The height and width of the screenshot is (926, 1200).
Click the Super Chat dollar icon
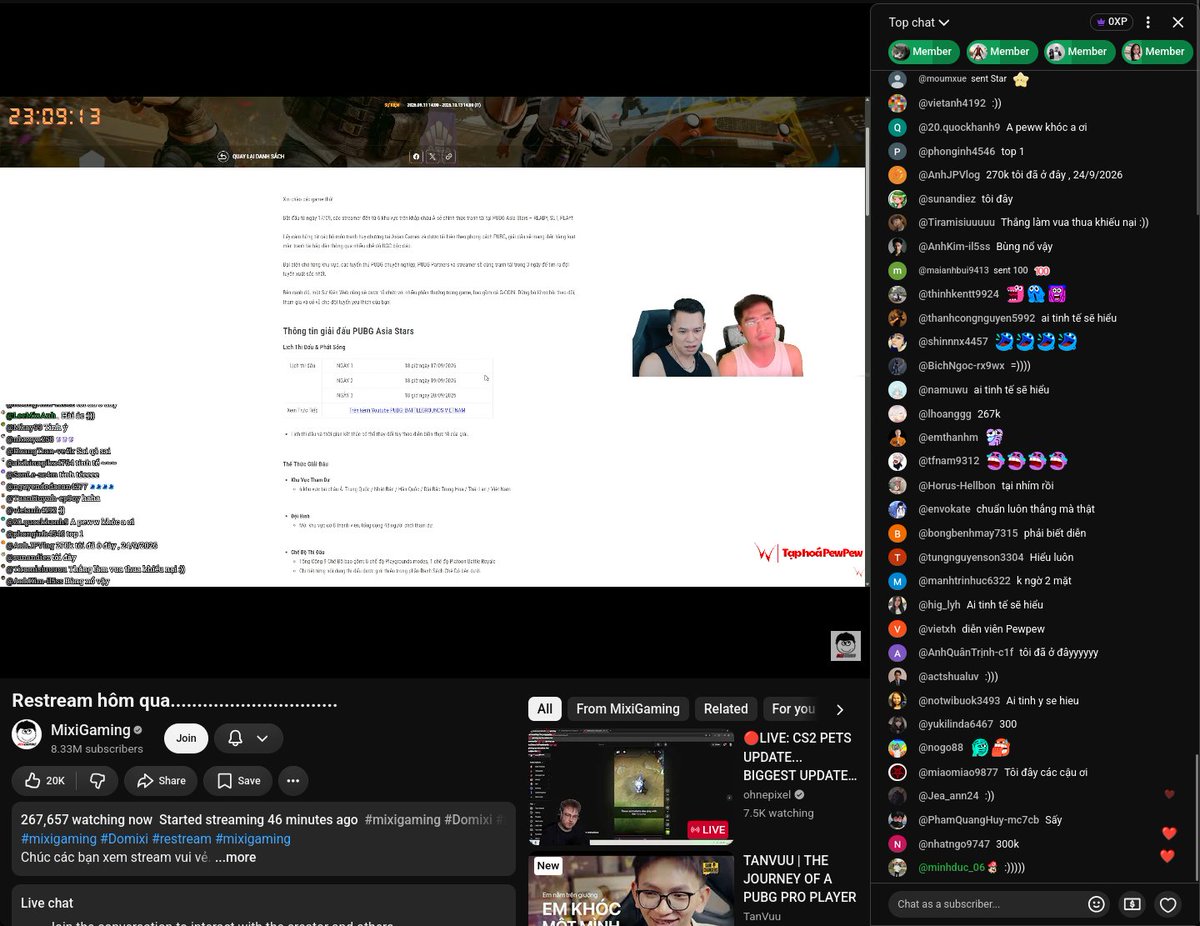pyautogui.click(x=1132, y=904)
